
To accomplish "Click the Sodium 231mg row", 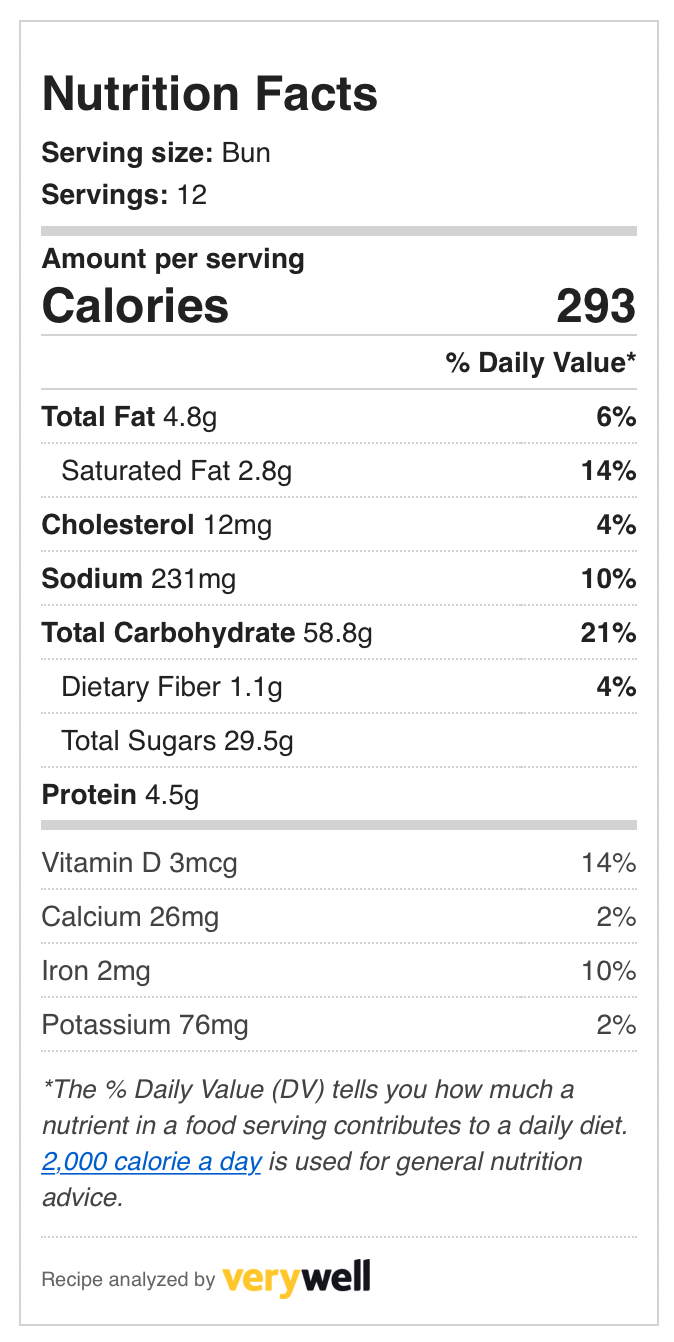I will (x=339, y=578).
